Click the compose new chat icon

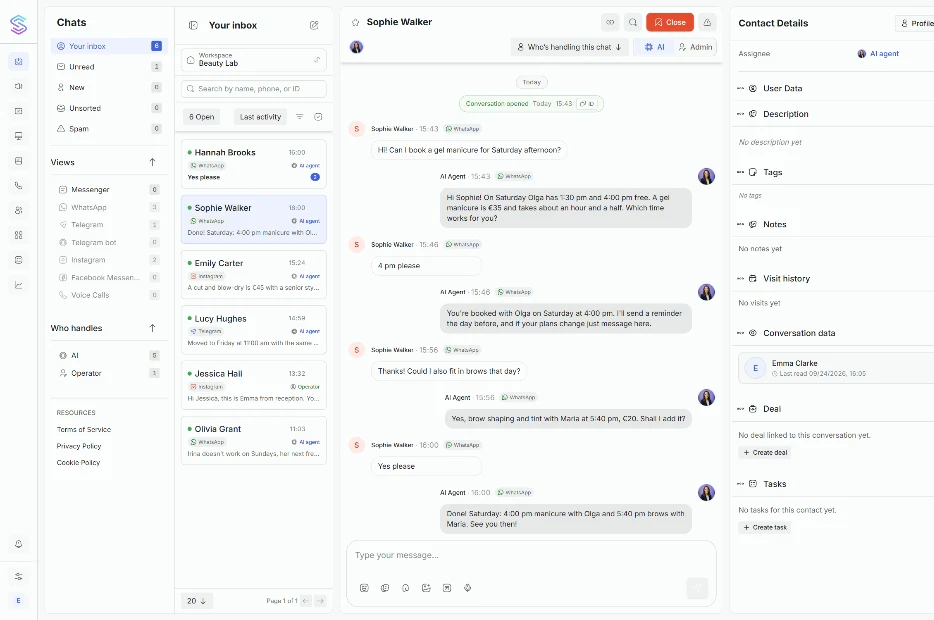pos(314,25)
